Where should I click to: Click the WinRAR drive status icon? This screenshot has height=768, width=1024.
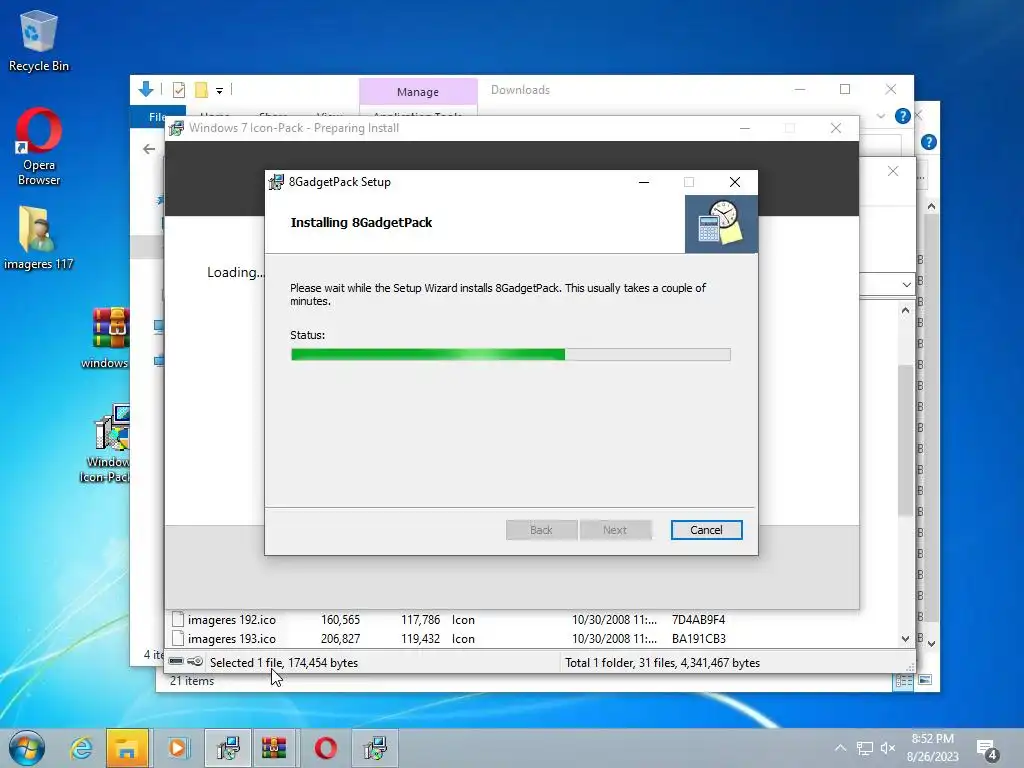tap(176, 661)
